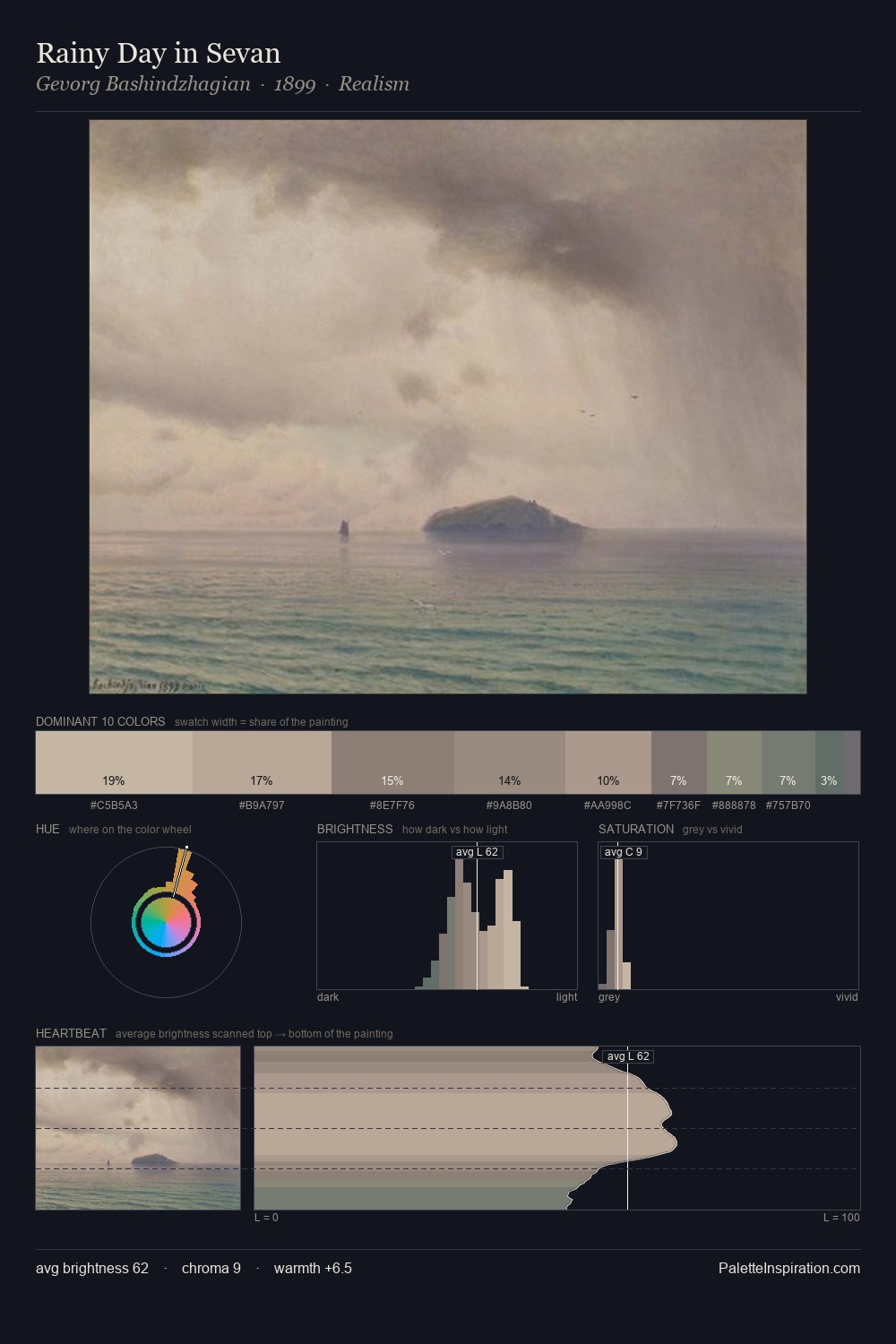Click the 17% swatch #B9A797
Screen dimensions: 896x1344
coord(262,762)
